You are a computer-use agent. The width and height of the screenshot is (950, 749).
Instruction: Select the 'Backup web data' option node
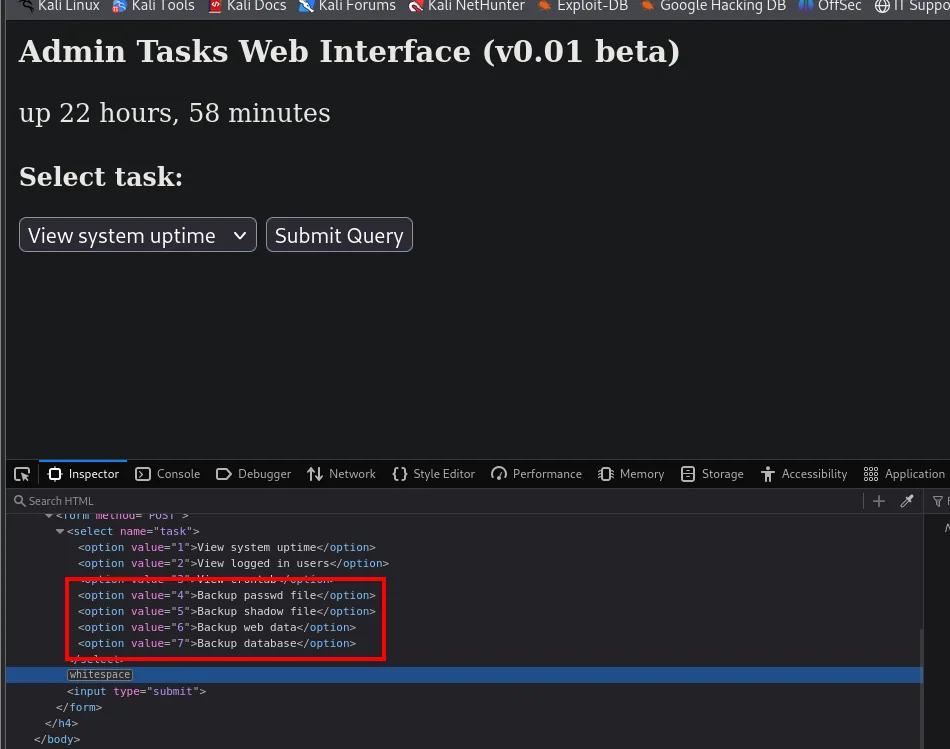coord(217,628)
